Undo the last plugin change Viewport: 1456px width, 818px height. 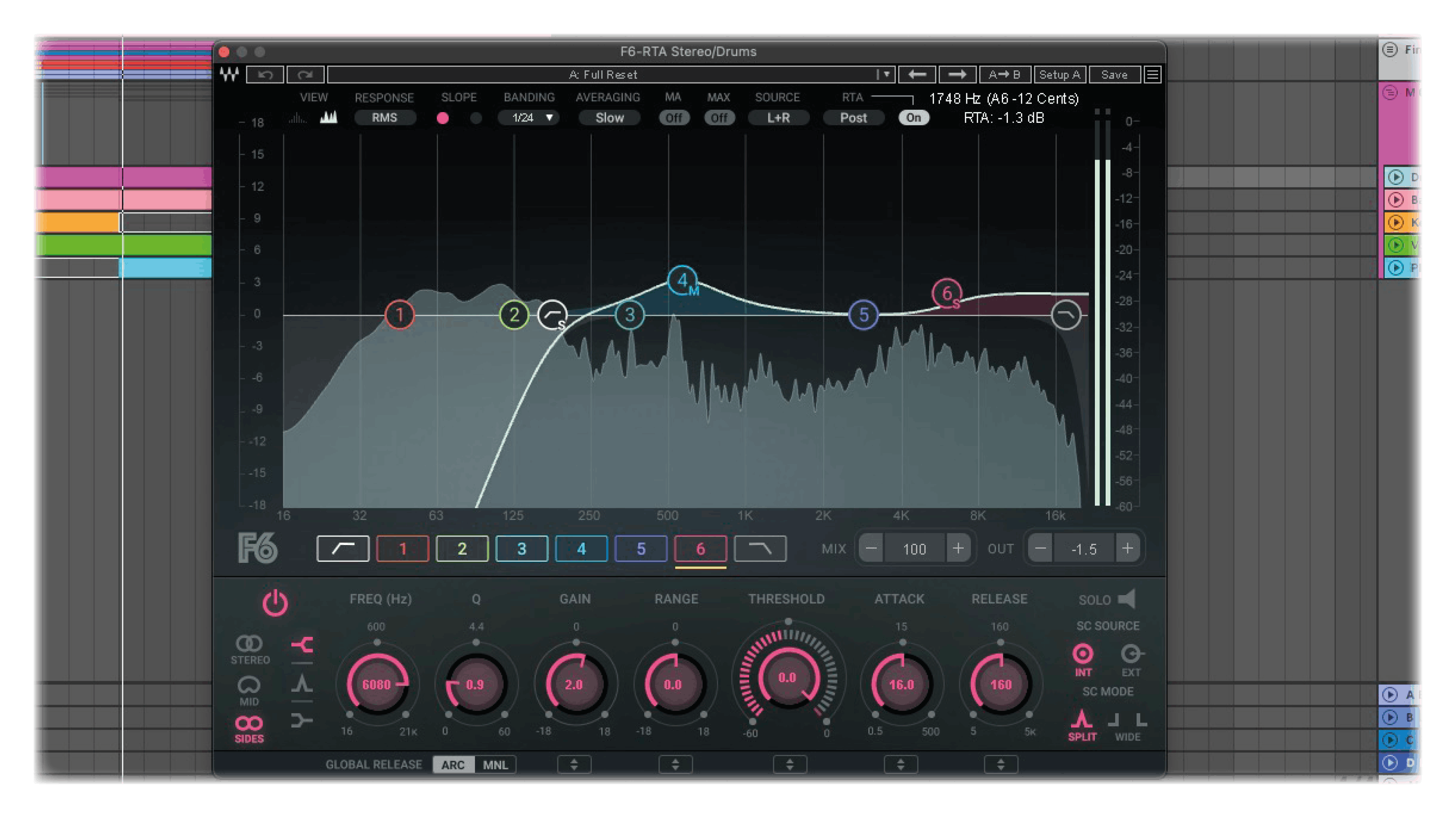point(265,74)
